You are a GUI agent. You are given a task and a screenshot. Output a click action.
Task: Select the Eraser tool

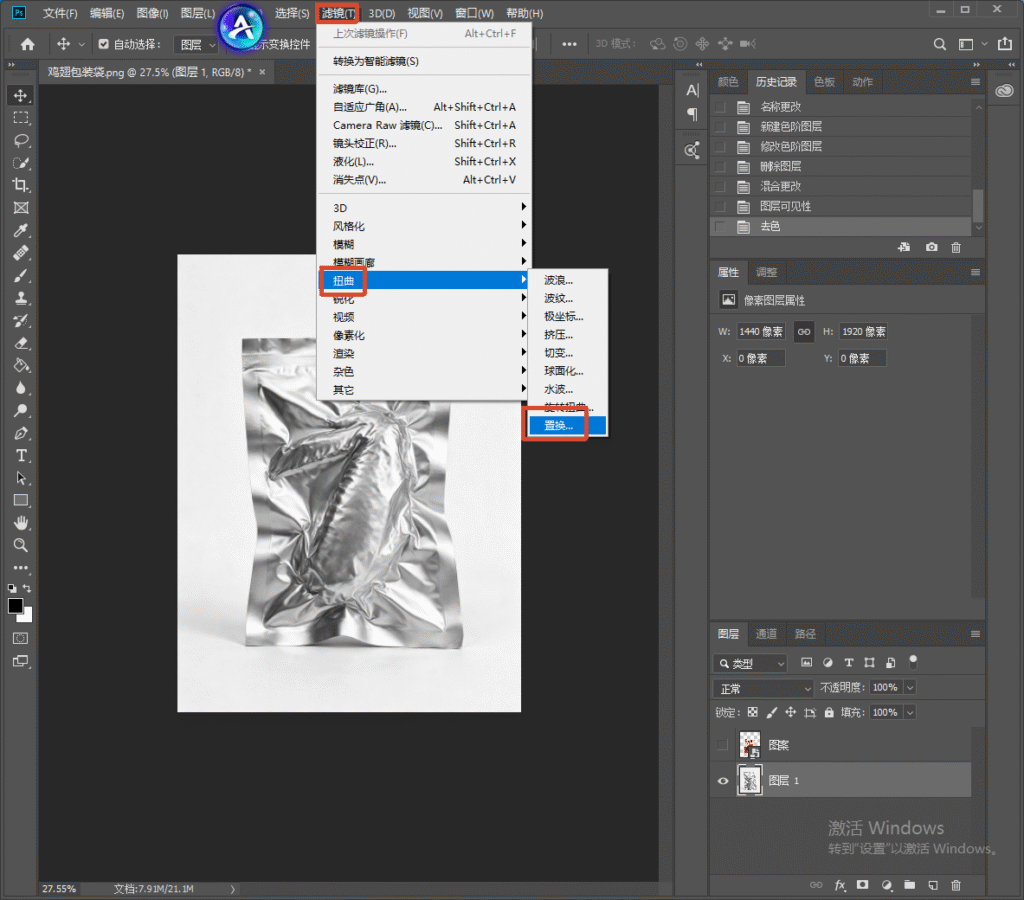click(21, 344)
